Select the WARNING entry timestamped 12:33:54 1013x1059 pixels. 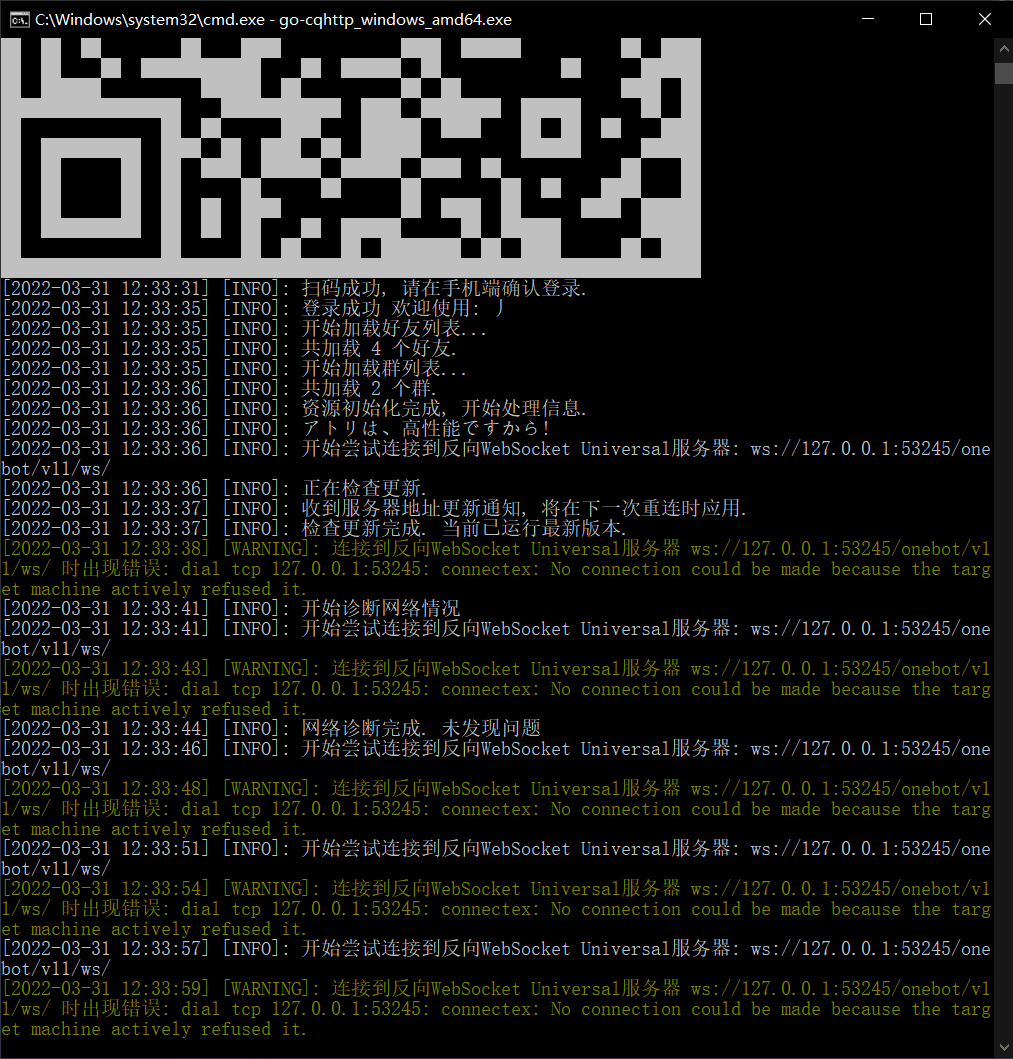[x=496, y=908]
